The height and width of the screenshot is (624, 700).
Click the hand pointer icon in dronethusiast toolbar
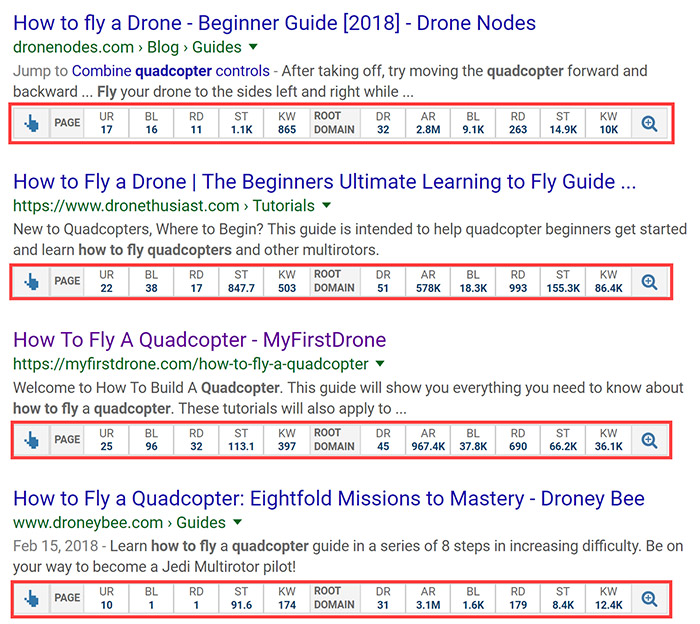(x=32, y=282)
